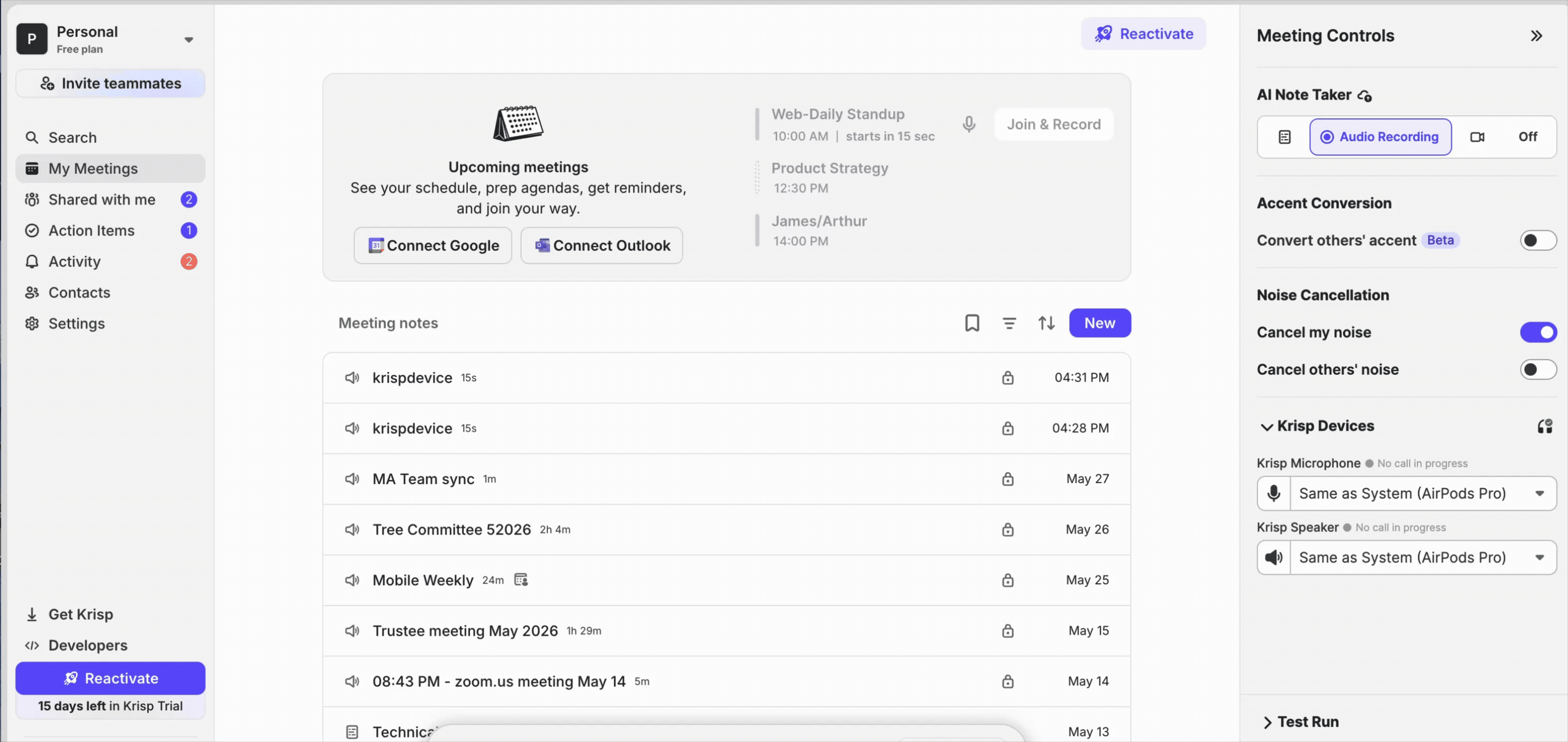Click lock icon on Mobile Weekly row
1568x742 pixels.
(x=1008, y=581)
